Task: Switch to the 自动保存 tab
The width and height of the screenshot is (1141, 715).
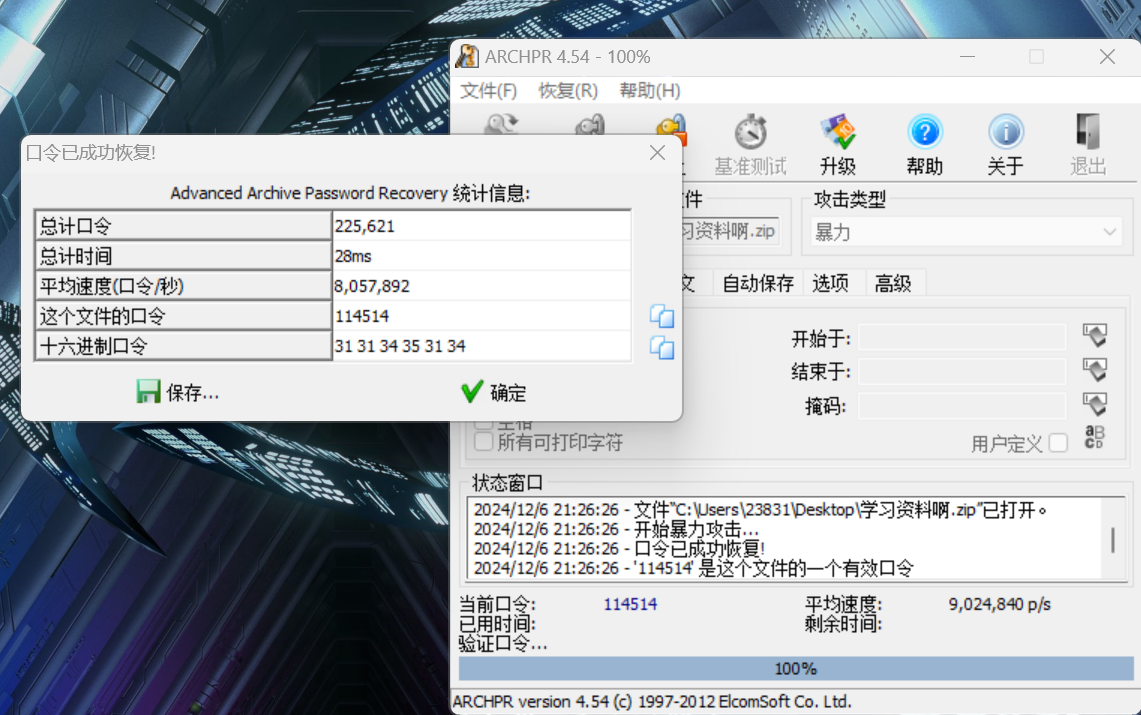Action: click(x=758, y=284)
